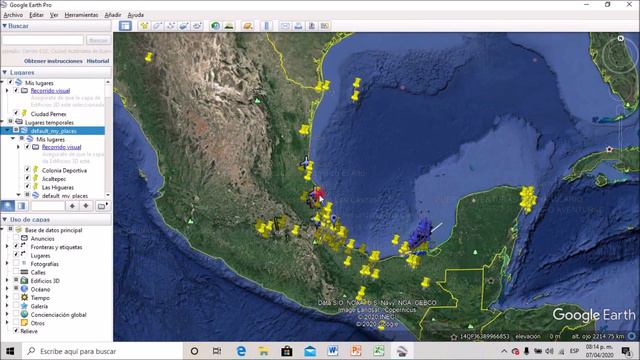This screenshot has height=360, width=640.
Task: Uncheck the Relieve terrain checkbox
Action: 16,331
